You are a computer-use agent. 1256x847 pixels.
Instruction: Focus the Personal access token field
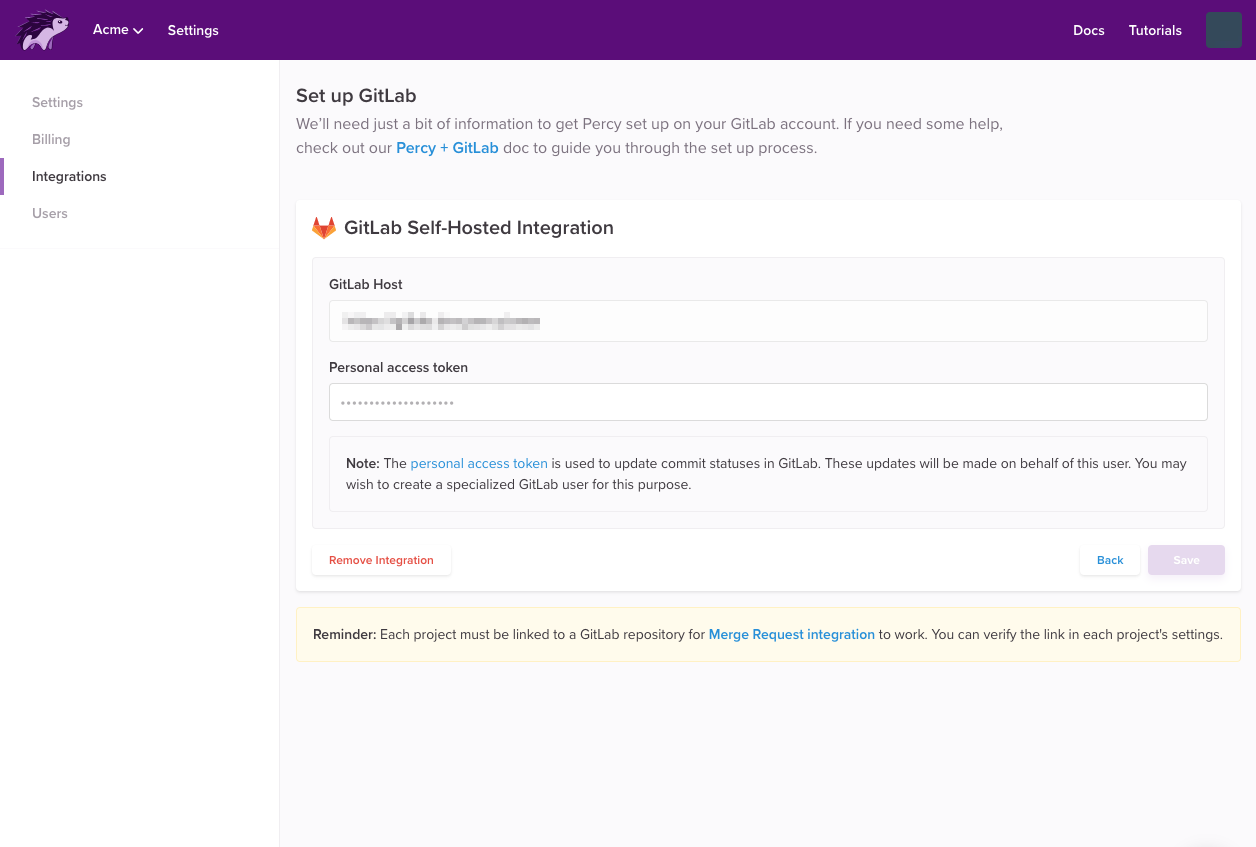tap(768, 402)
